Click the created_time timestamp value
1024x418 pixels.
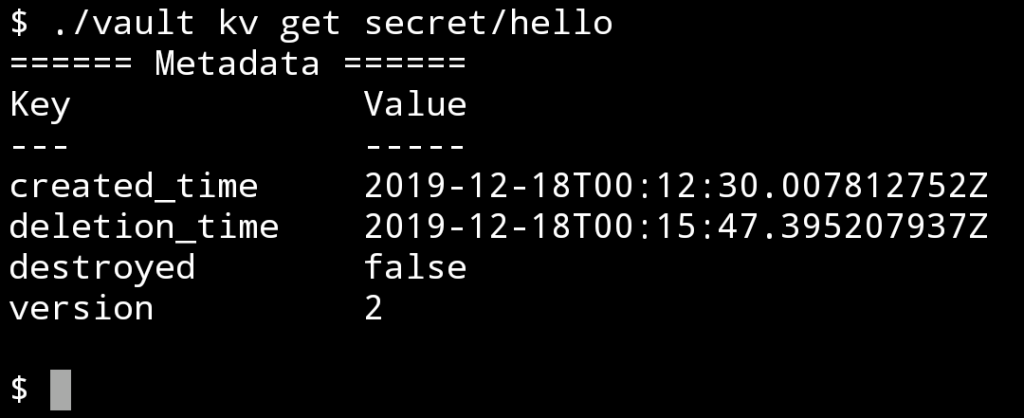click(x=676, y=186)
